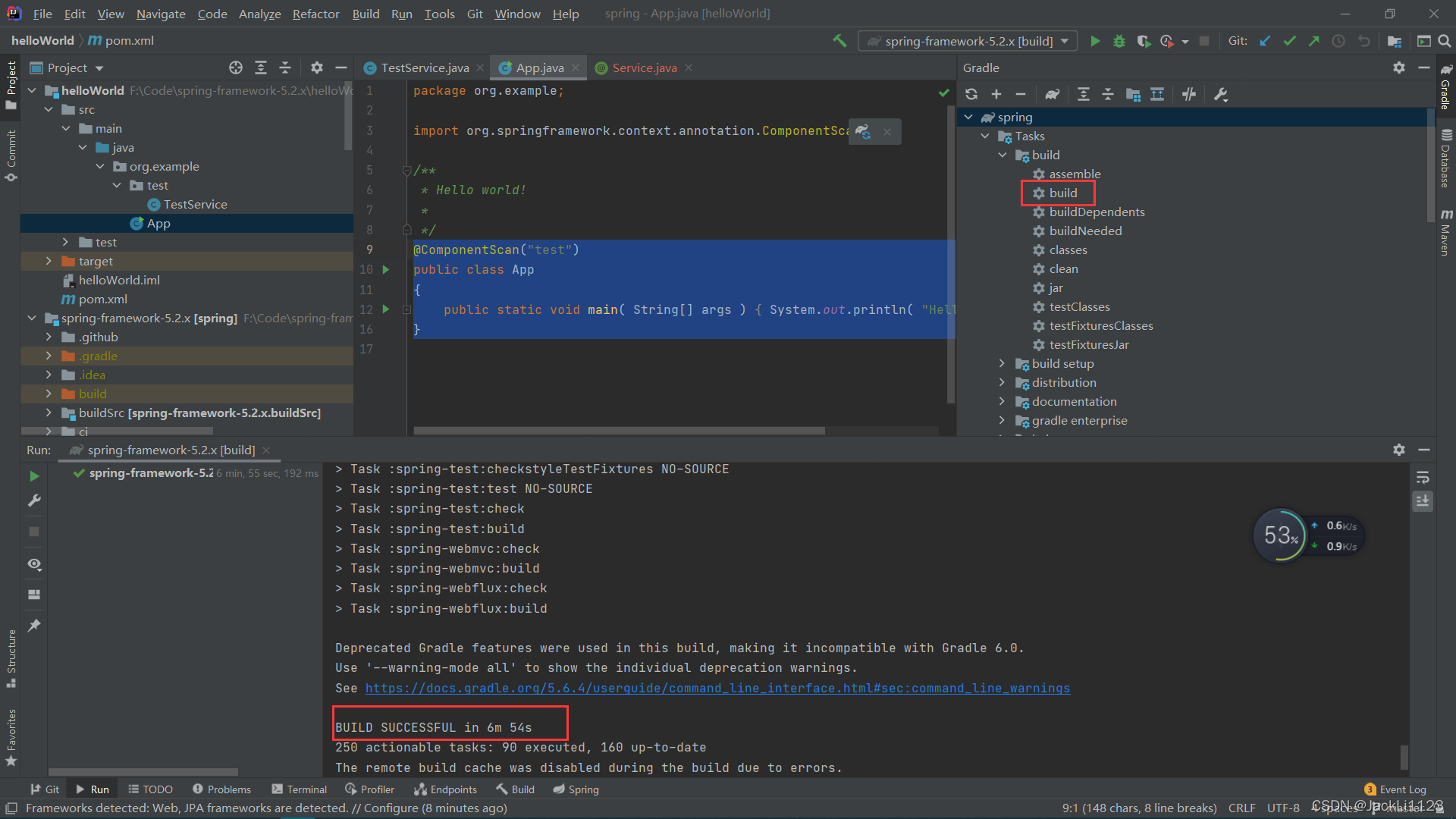Viewport: 1456px width, 819px height.
Task: Open the Profiler tool window
Action: pos(370,789)
